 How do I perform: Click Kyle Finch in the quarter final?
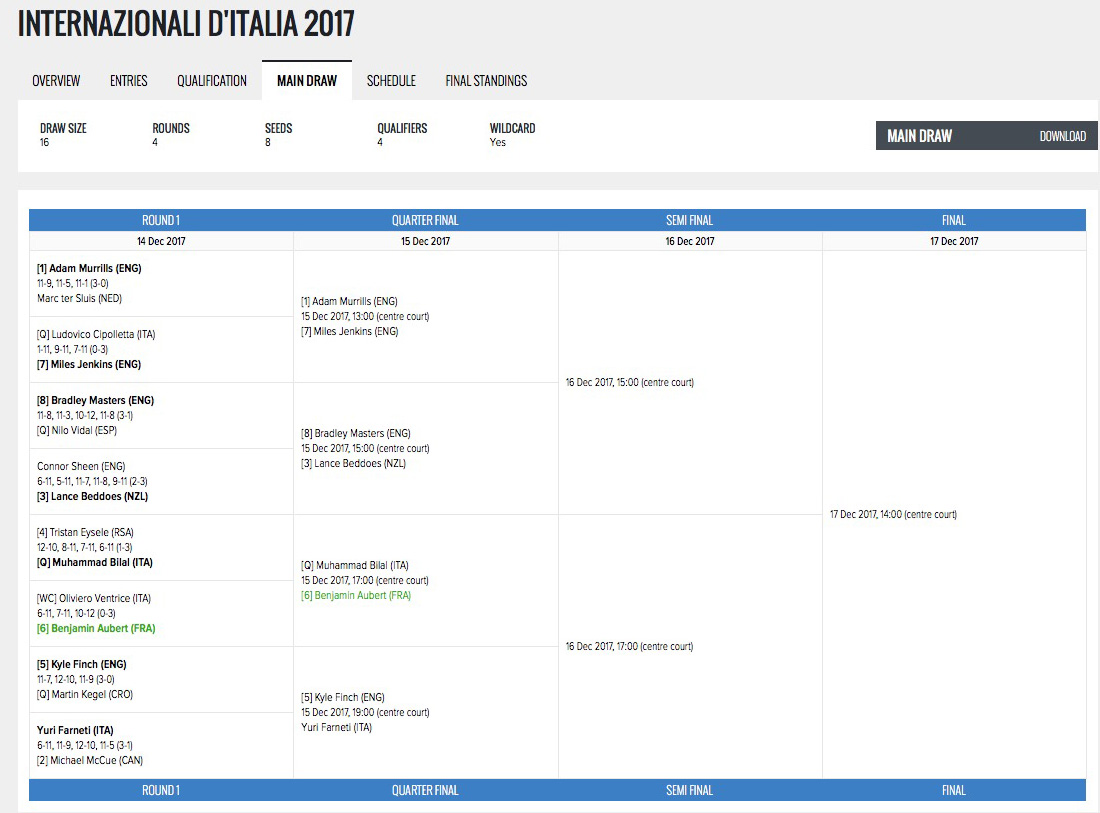[343, 698]
